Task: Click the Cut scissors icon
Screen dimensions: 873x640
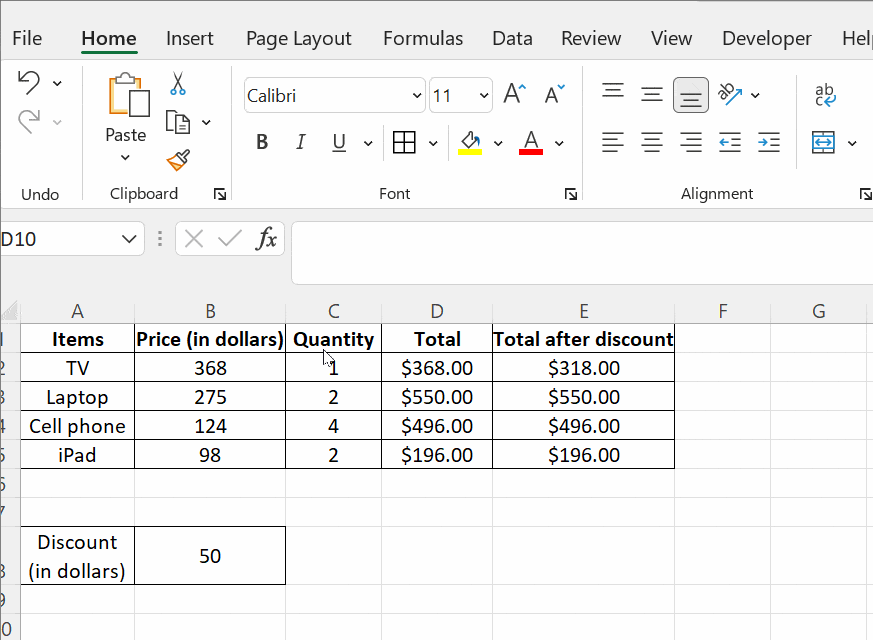Action: tap(178, 83)
